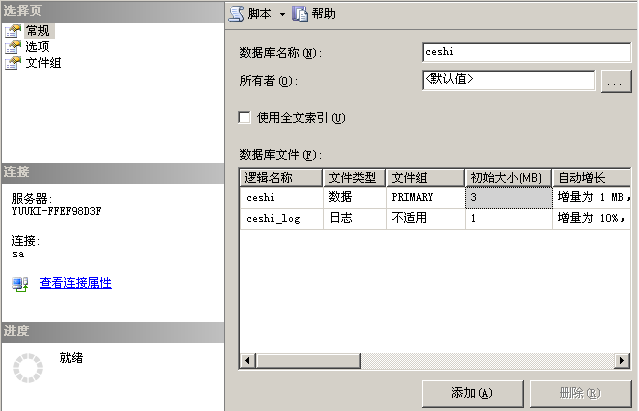Click the 逻辑名称 column header
This screenshot has width=639, height=411.
click(x=281, y=178)
